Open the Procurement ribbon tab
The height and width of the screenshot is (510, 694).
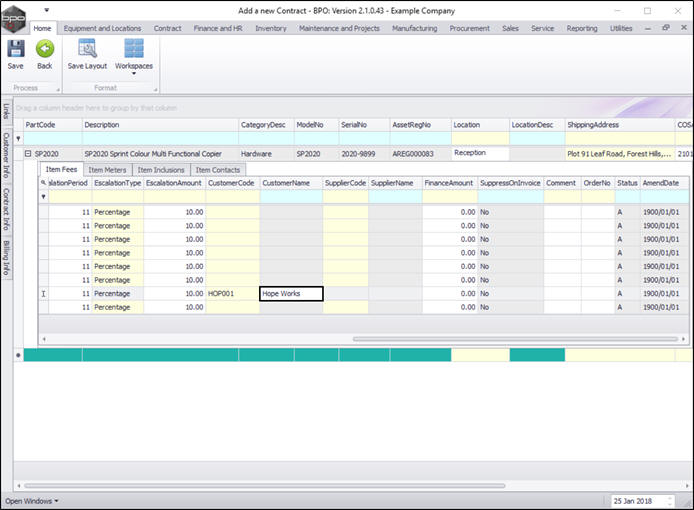(x=470, y=28)
